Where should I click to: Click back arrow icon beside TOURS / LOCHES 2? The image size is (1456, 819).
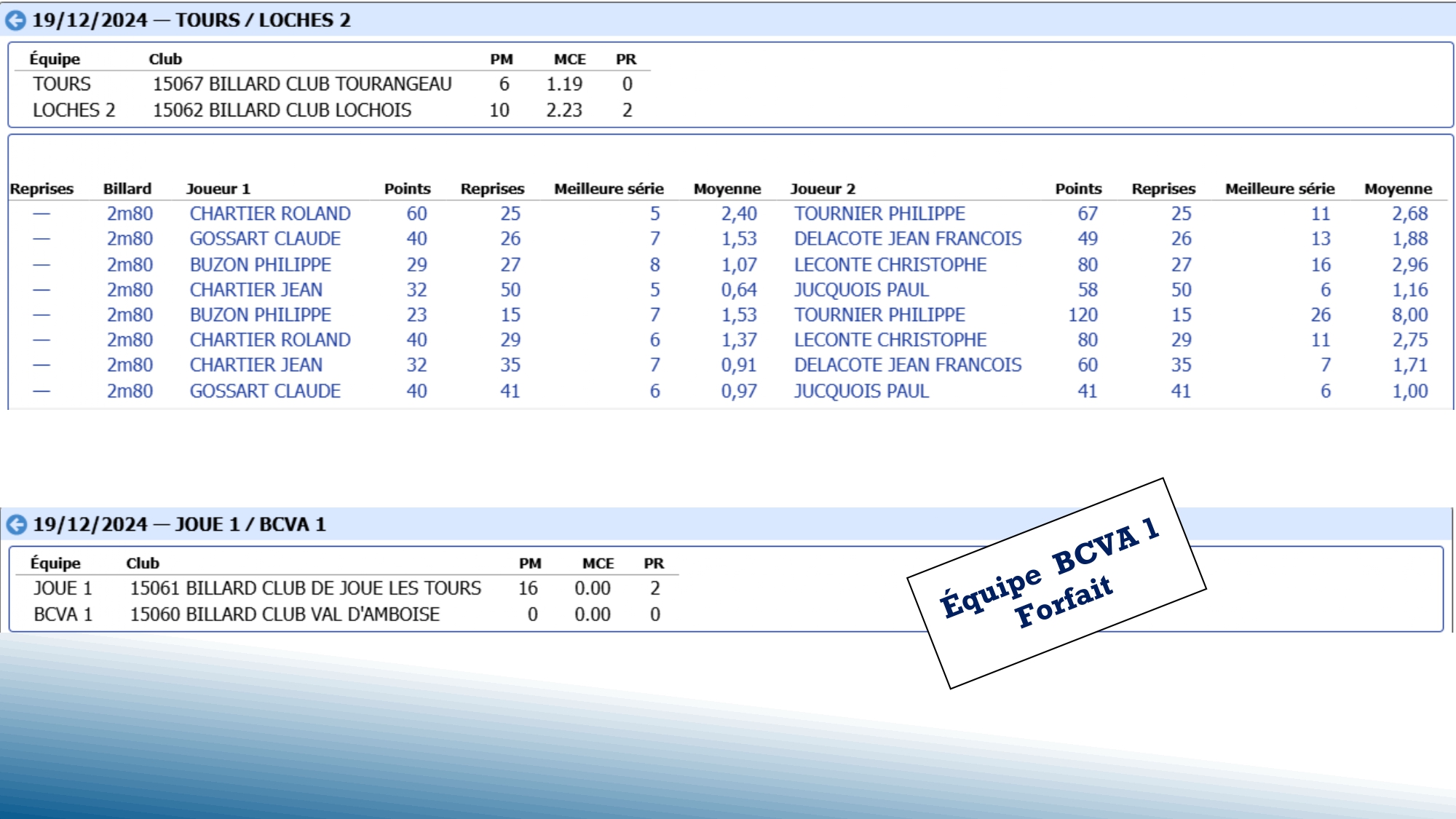coord(15,20)
